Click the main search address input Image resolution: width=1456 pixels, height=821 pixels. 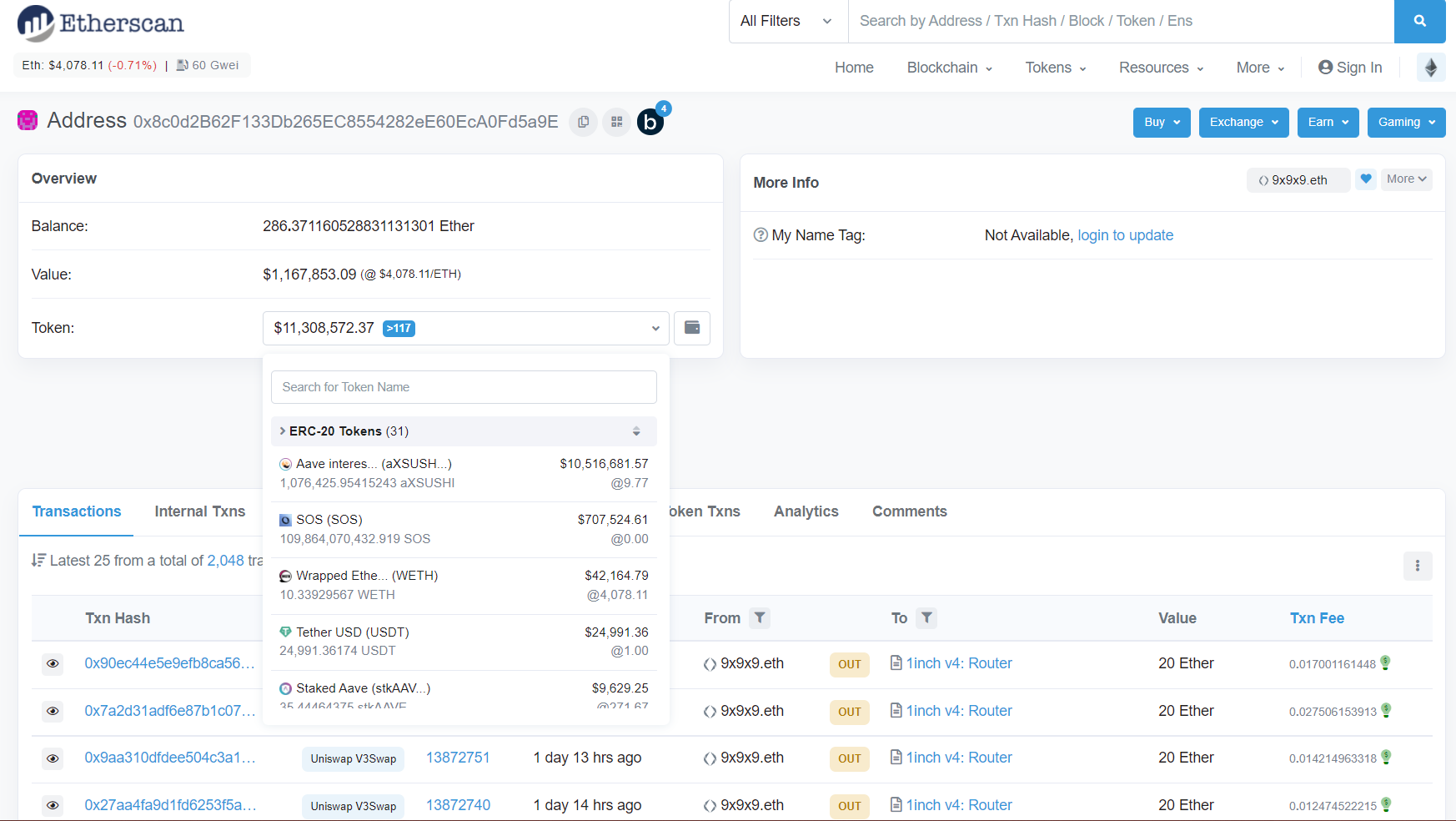[1121, 21]
